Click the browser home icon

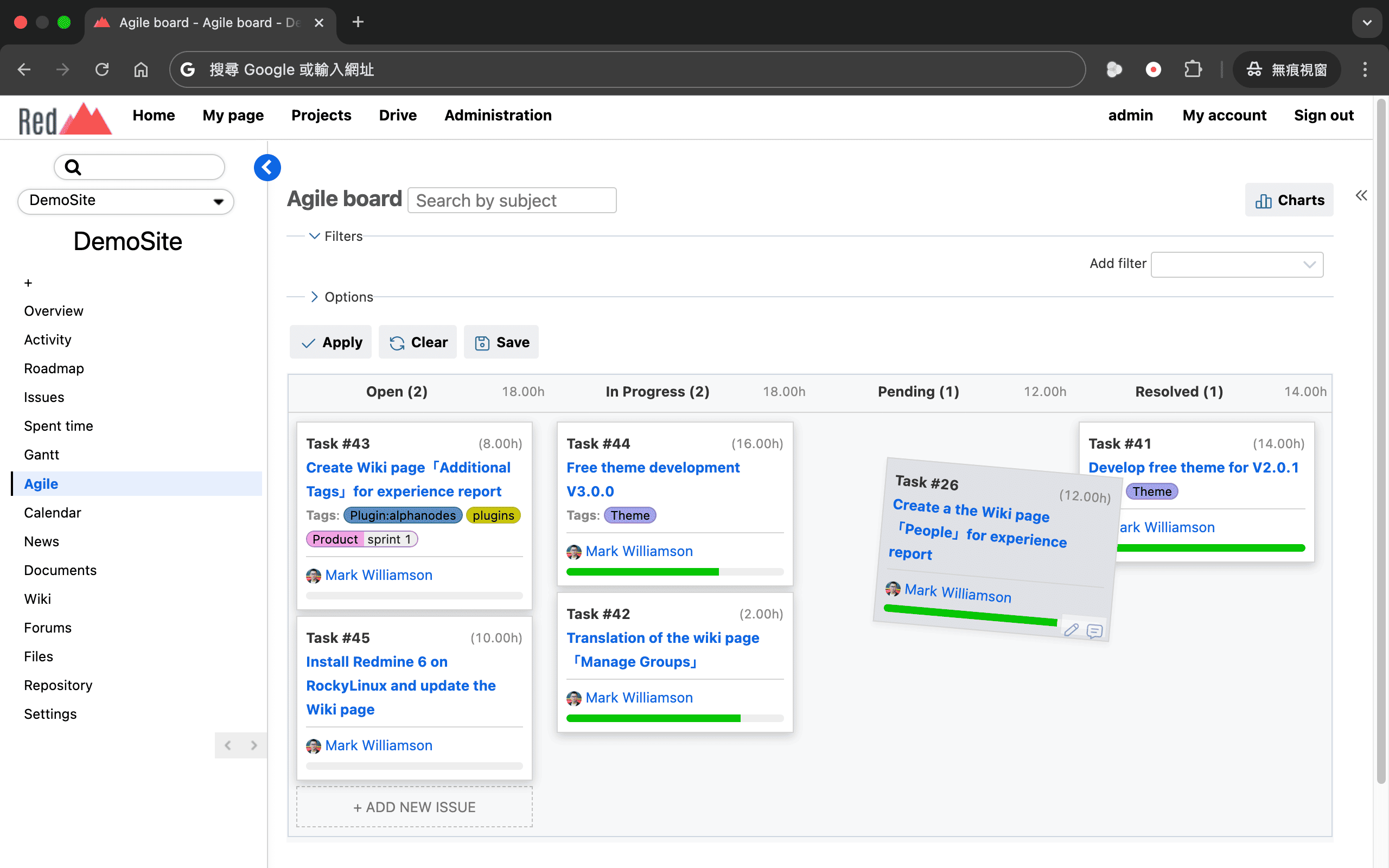(141, 69)
